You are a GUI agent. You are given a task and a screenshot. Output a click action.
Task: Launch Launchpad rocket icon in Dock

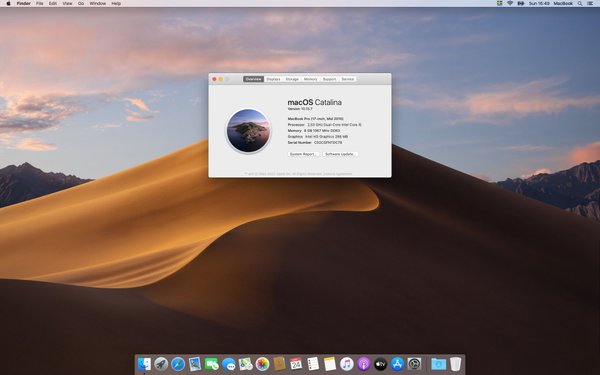[x=161, y=364]
